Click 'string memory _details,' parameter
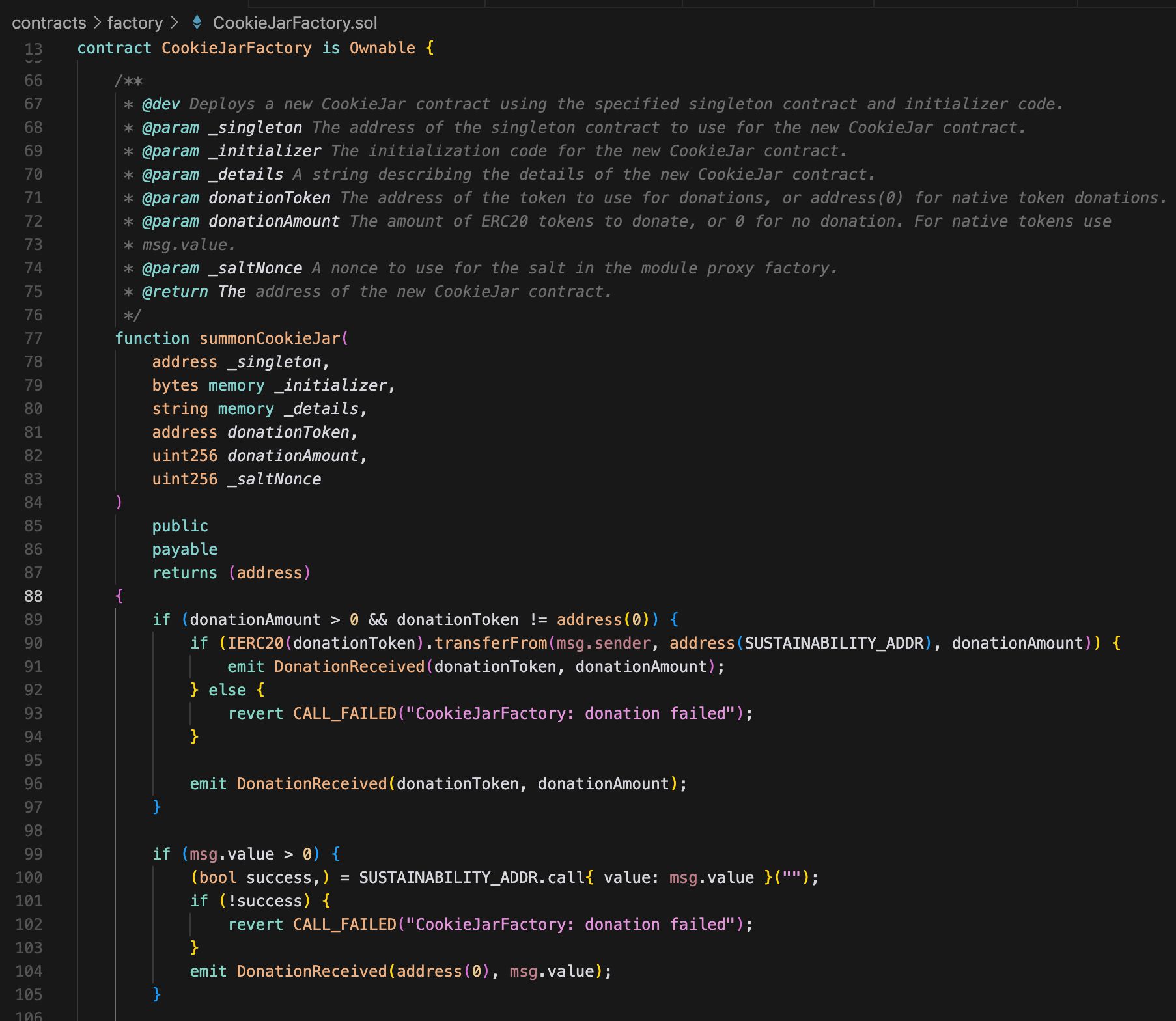This screenshot has width=1176, height=1021. pos(260,408)
